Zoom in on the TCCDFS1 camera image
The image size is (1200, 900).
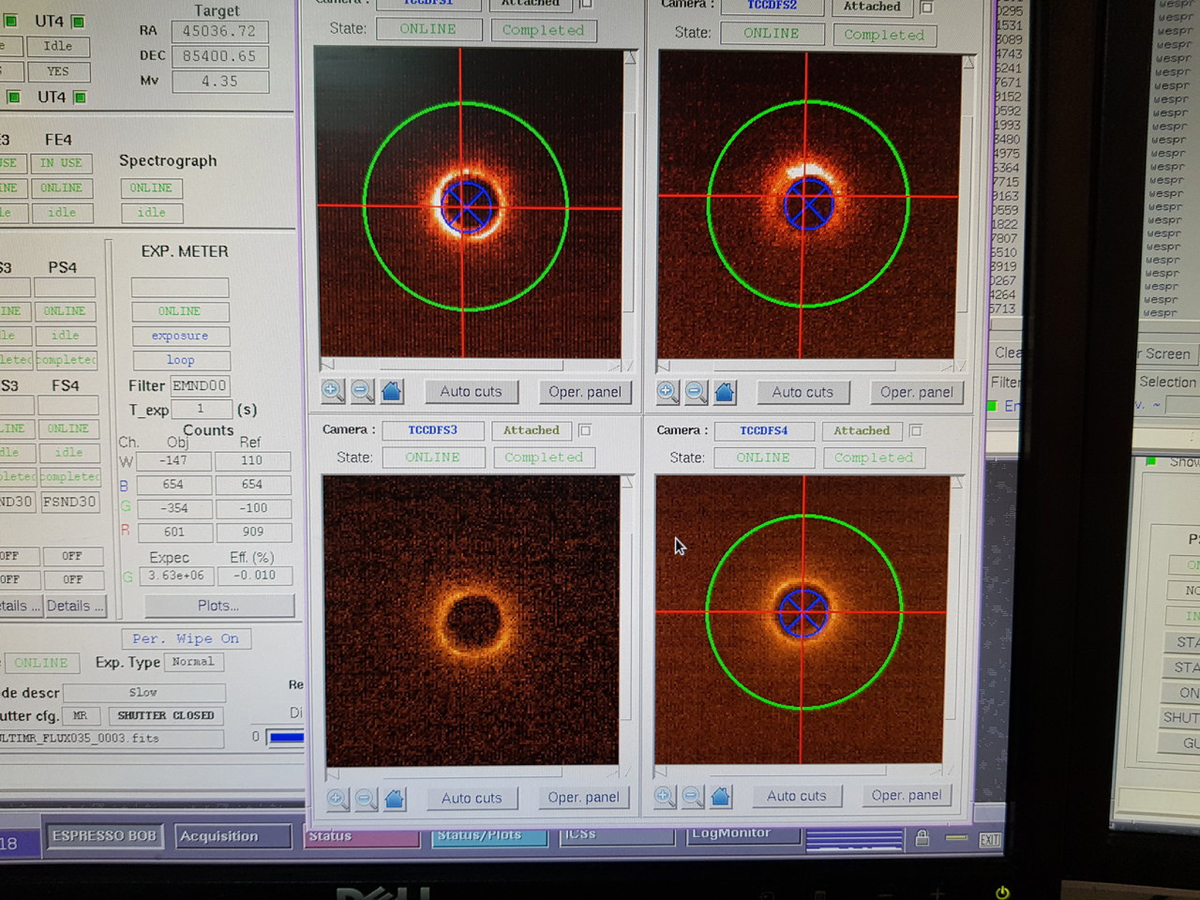(333, 391)
